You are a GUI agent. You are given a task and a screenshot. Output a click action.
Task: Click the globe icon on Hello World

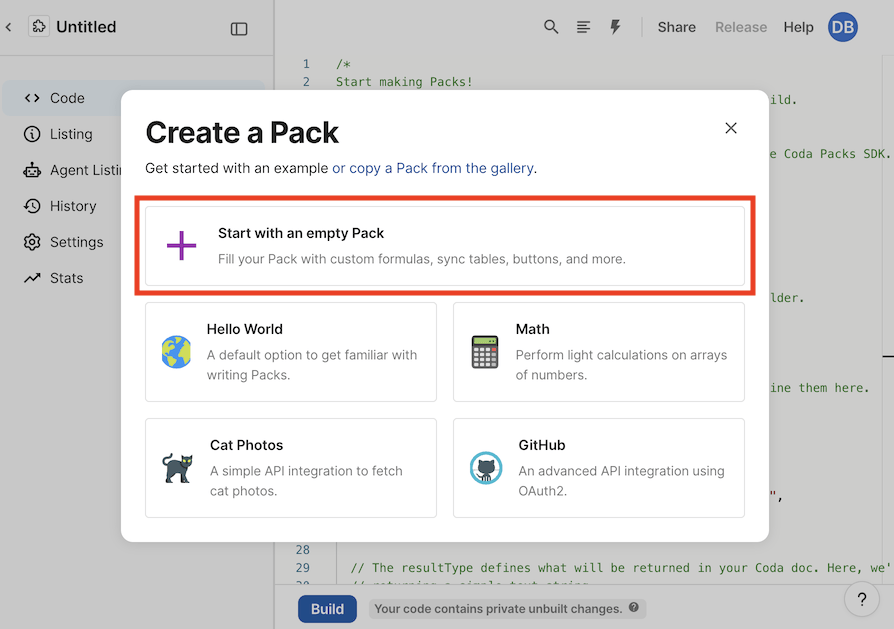176,352
